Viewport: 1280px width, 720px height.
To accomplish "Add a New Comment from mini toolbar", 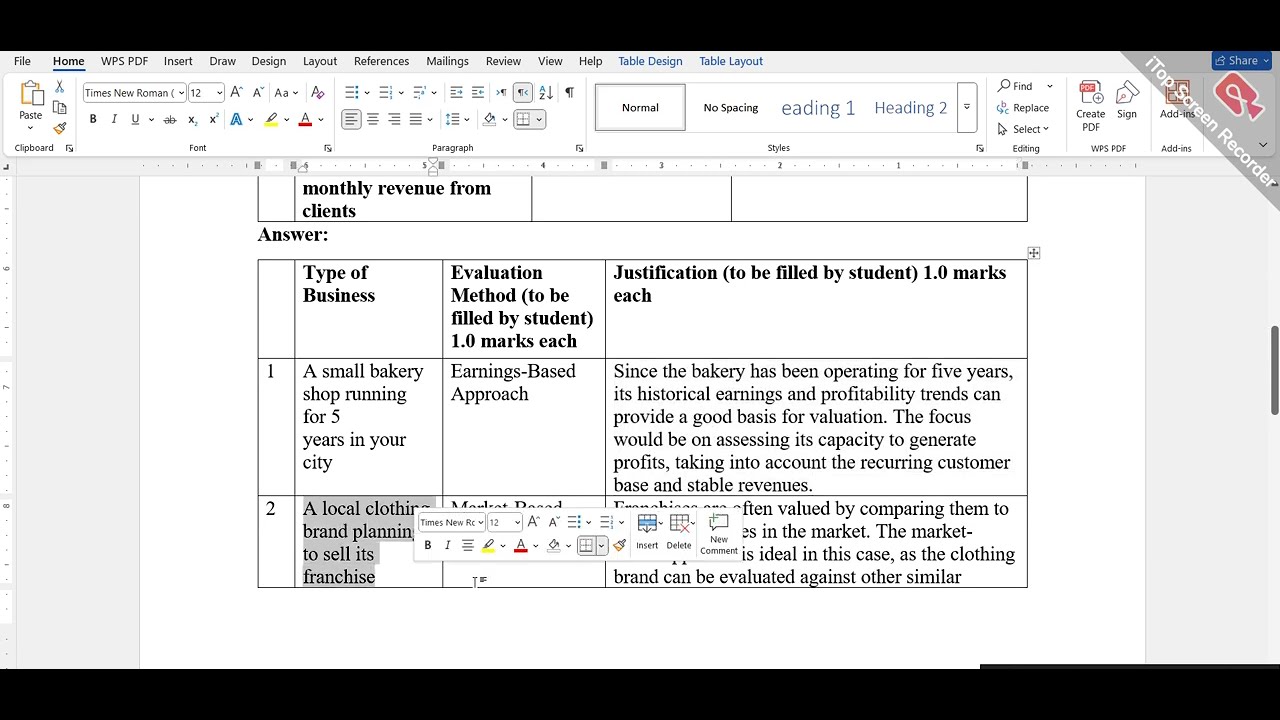I will [718, 535].
